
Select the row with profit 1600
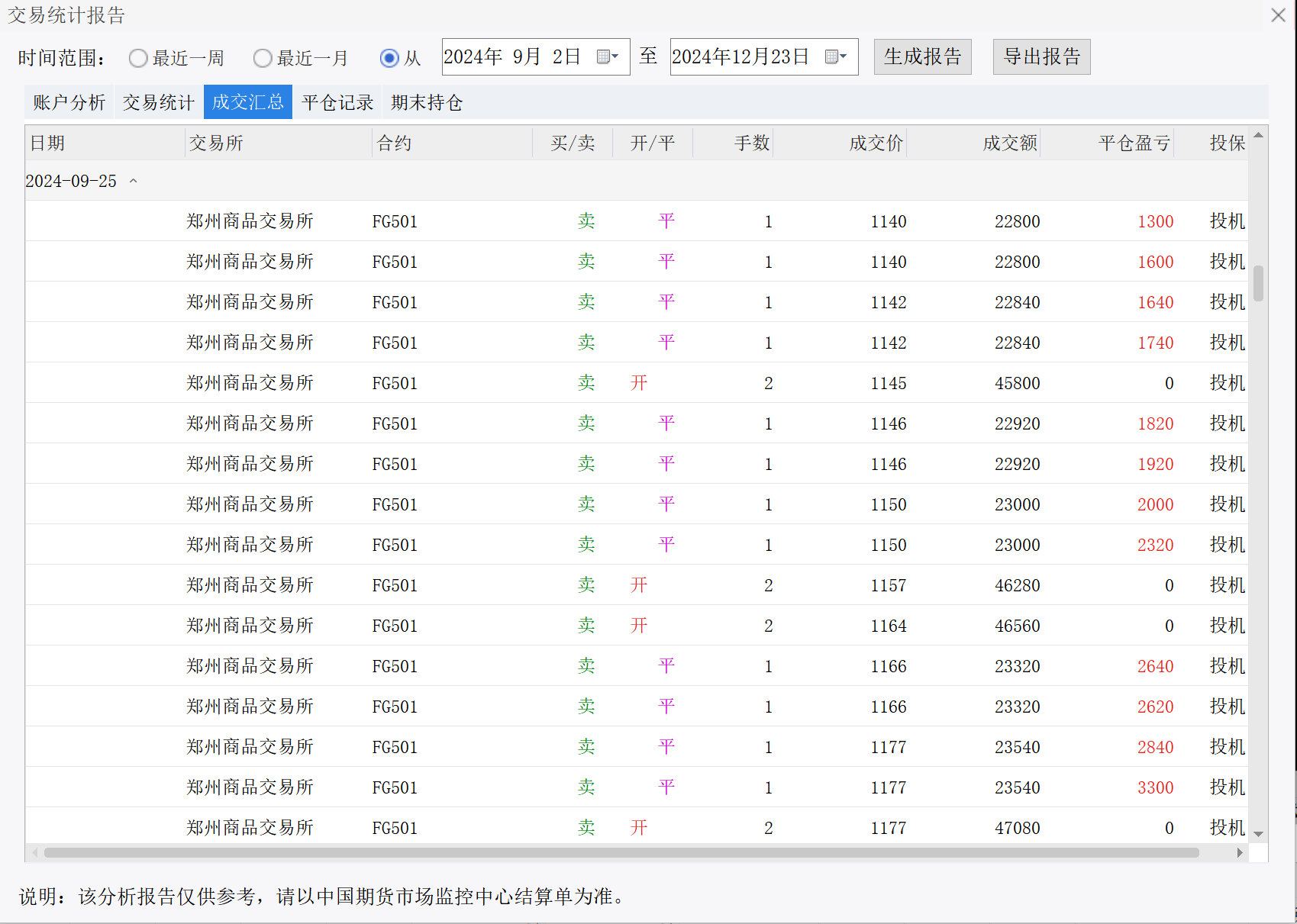637,262
